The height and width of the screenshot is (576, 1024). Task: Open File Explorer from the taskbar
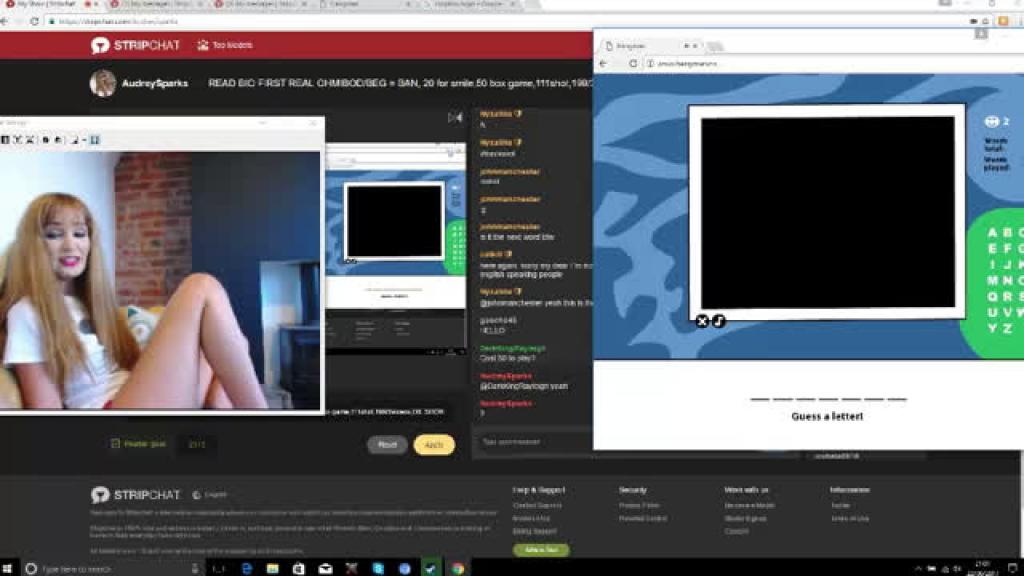(272, 568)
